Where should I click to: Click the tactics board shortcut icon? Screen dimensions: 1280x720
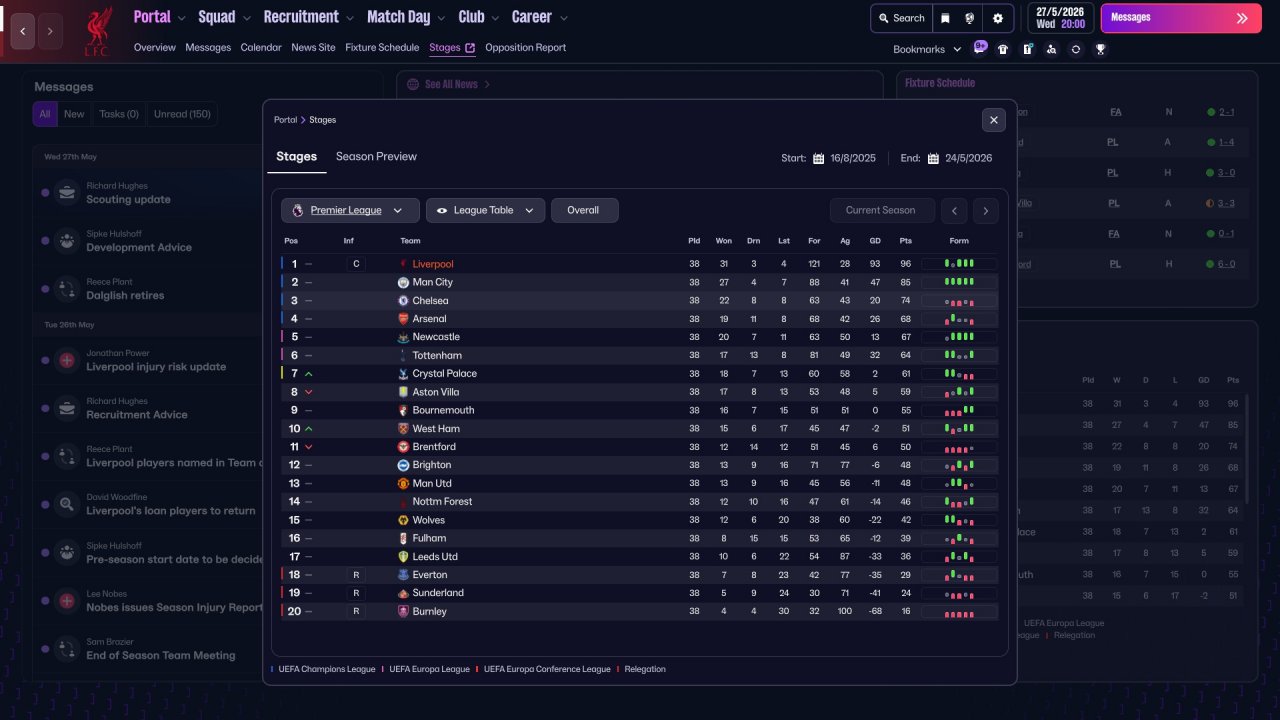coord(1027,49)
